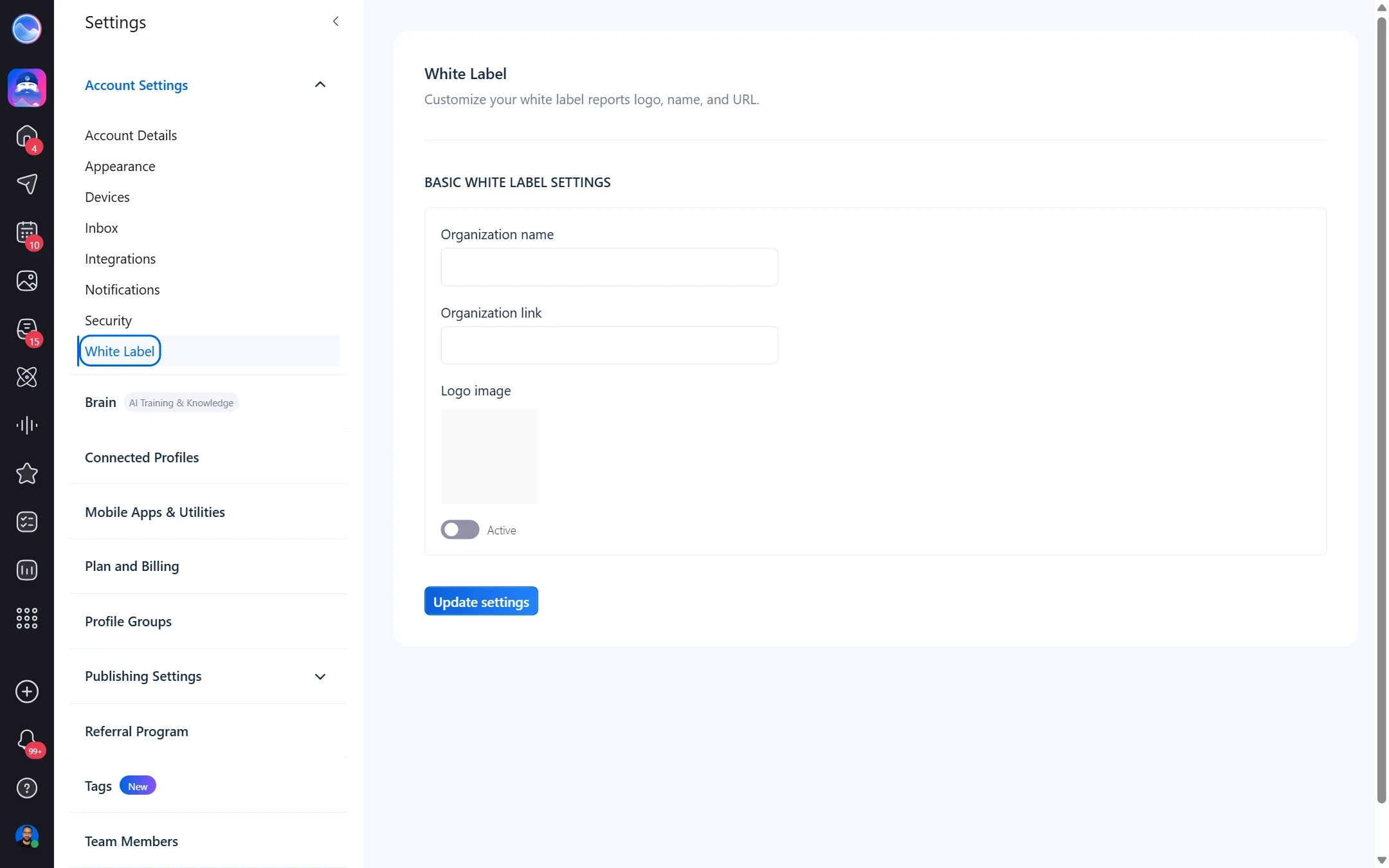Open the checklist tasks icon
The image size is (1389, 868).
click(x=27, y=522)
